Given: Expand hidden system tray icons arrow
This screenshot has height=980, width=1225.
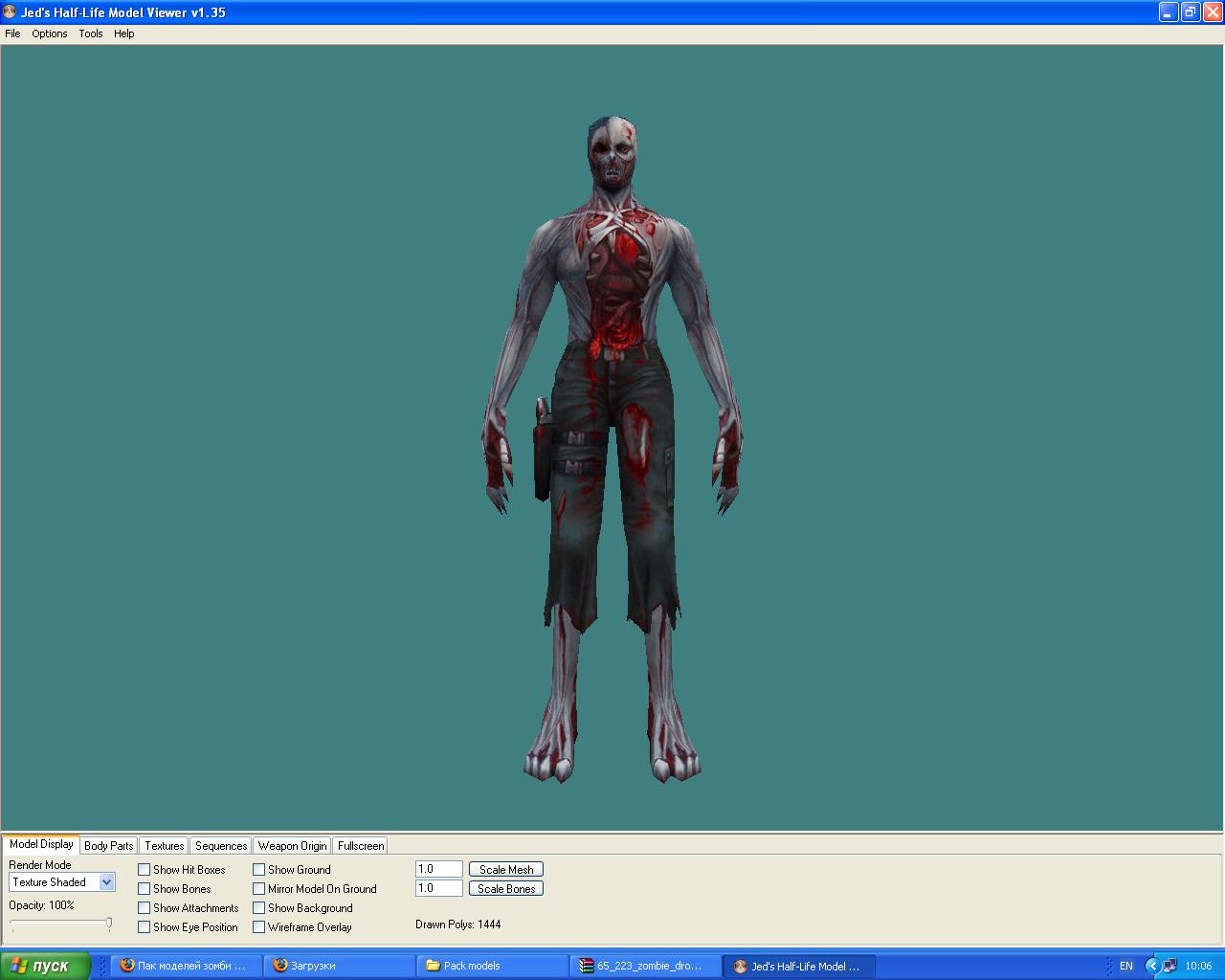Looking at the screenshot, I should coord(1152,966).
